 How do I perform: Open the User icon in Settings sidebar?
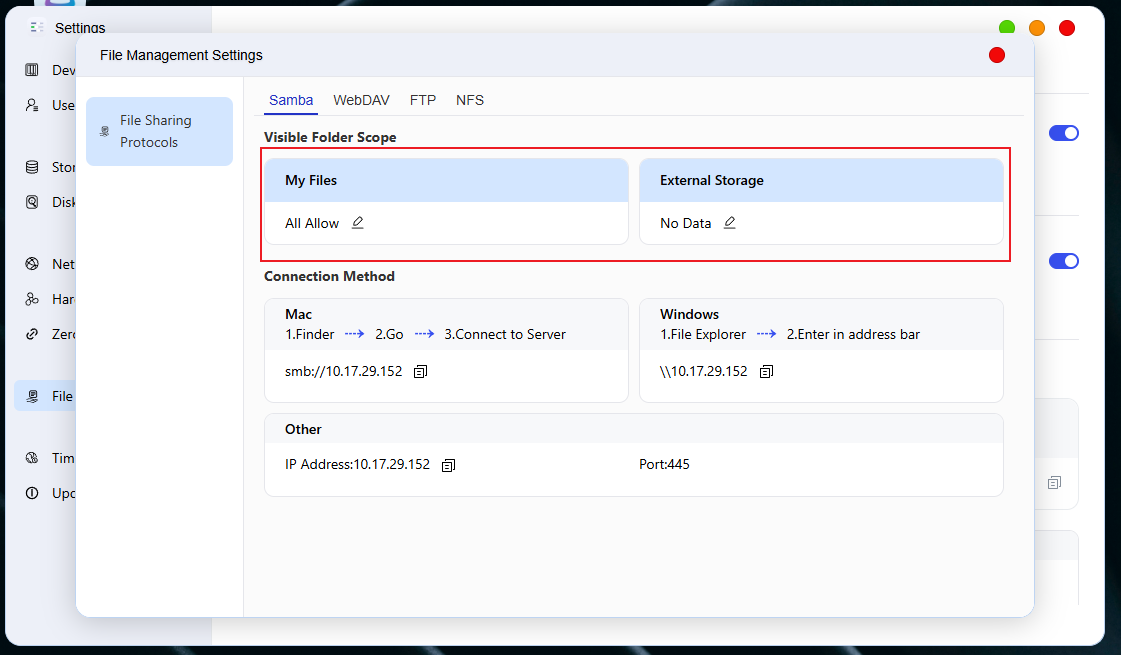pos(32,105)
